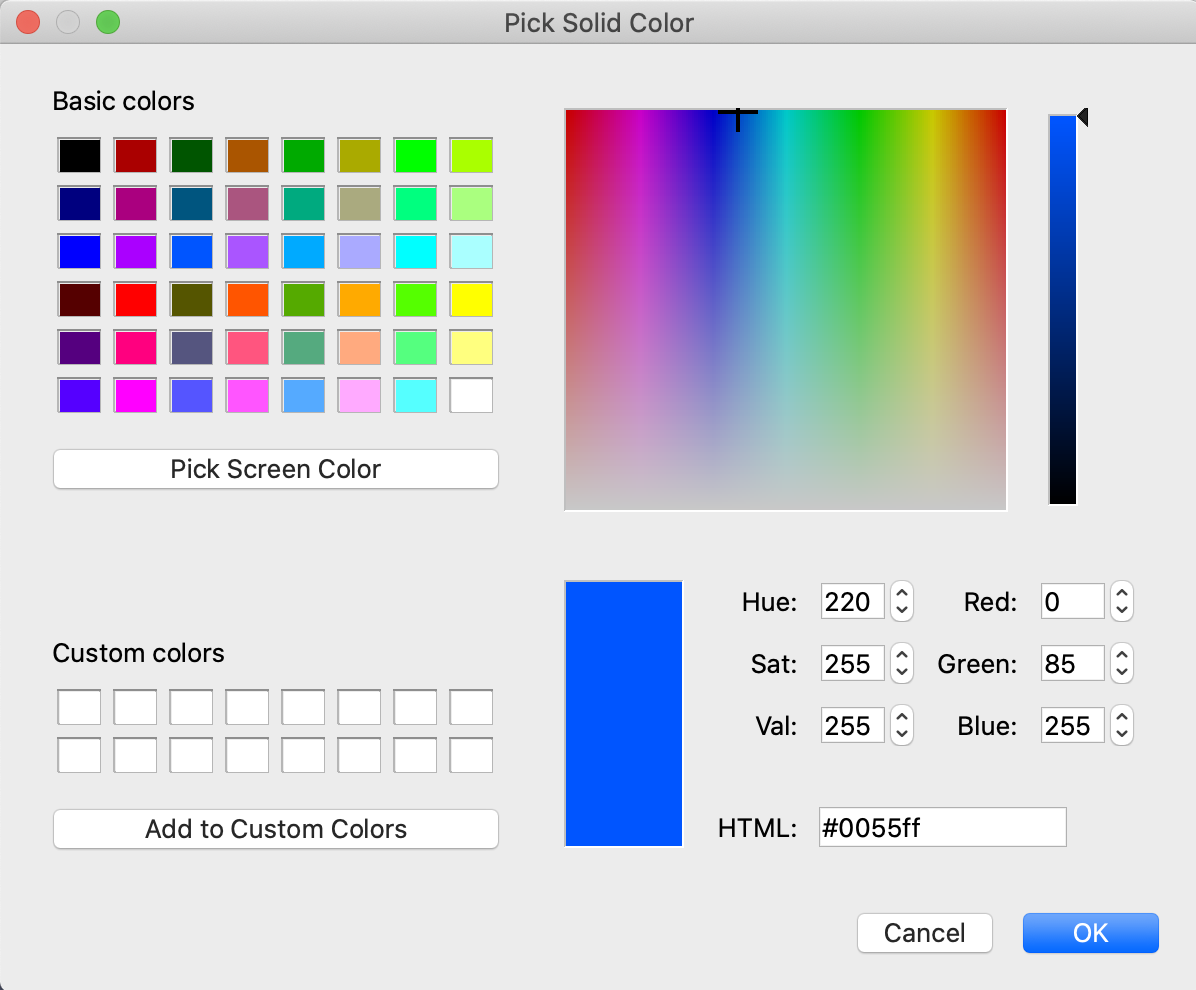This screenshot has height=990, width=1196.
Task: Choose the pure yellow basic color swatch
Action: pos(471,300)
